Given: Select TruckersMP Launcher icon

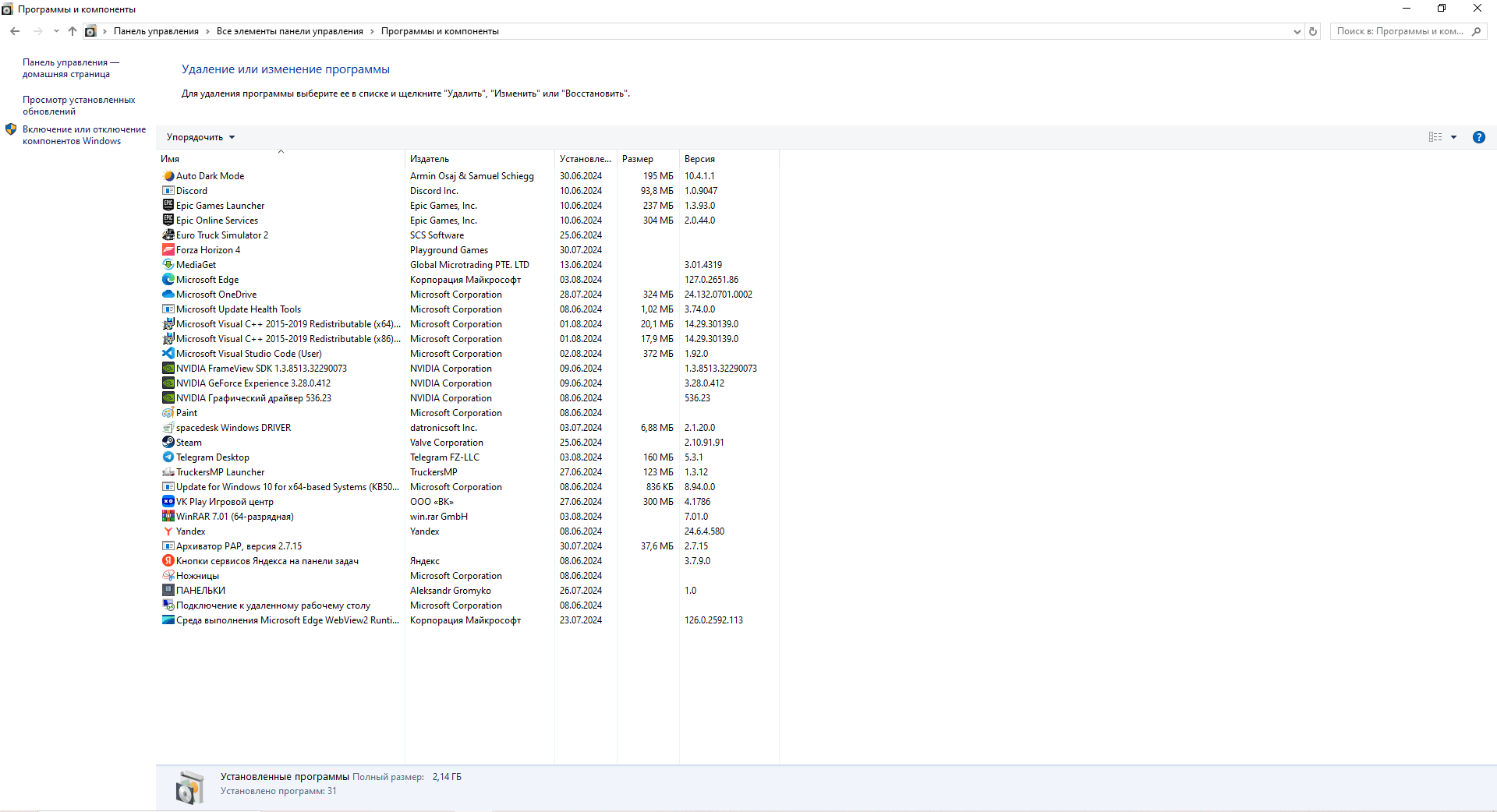Looking at the screenshot, I should coord(168,472).
